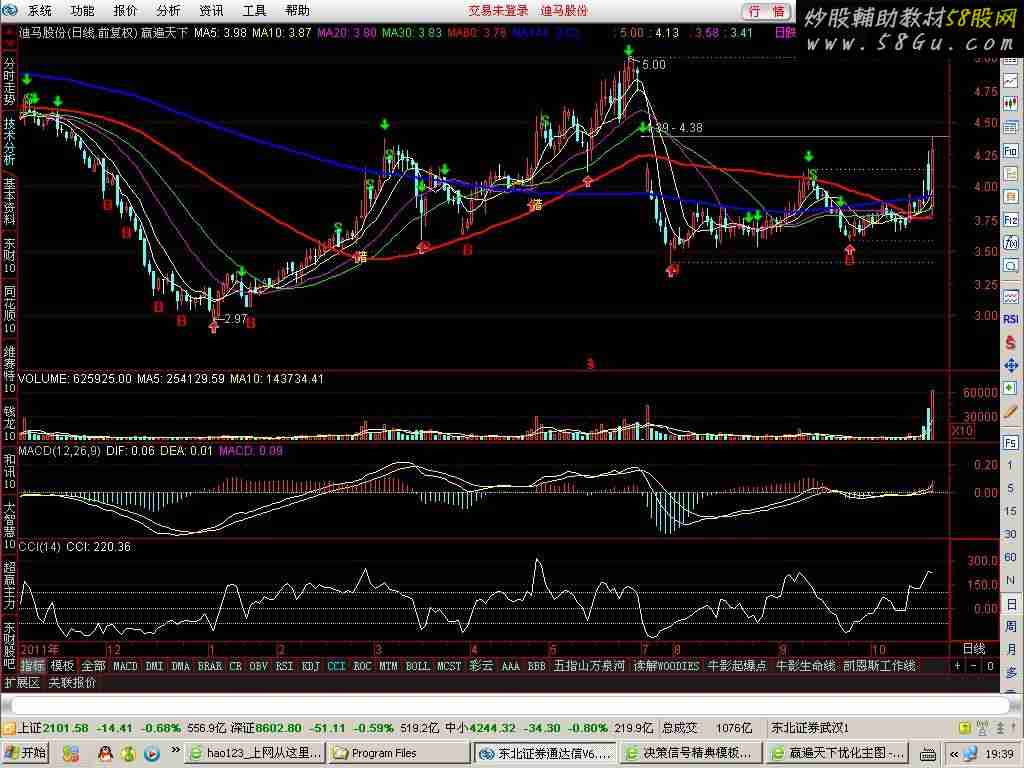Select the 五指山万泉河 indicator tab
The image size is (1024, 768).
tap(589, 666)
